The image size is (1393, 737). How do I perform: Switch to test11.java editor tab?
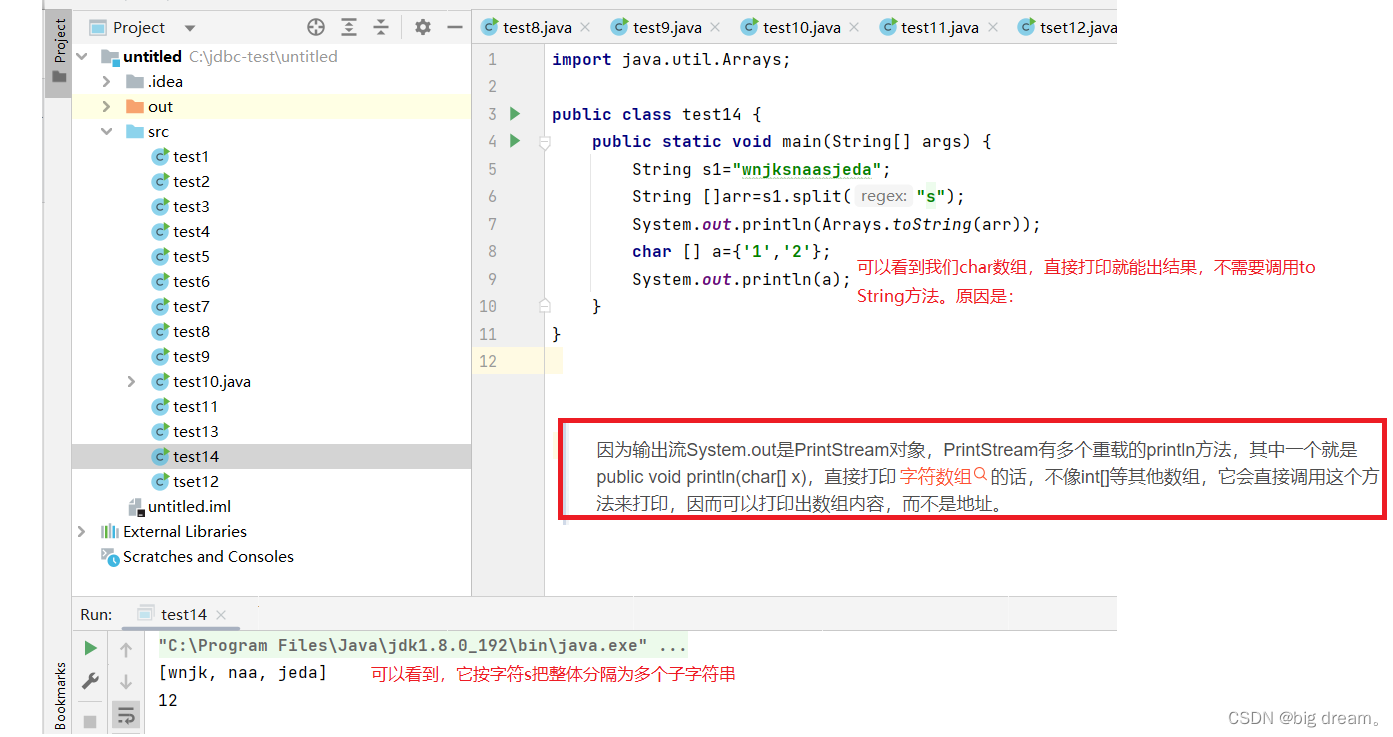click(x=939, y=28)
